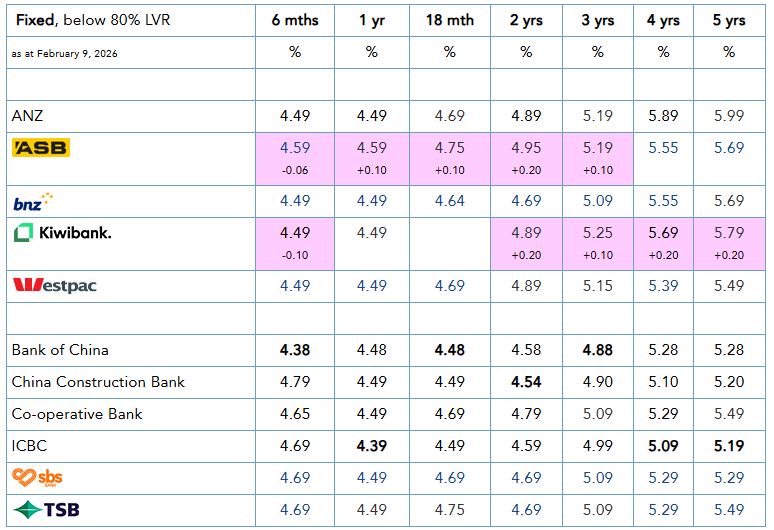Click the 3 yrs column header
This screenshot has height=530, width=774.
pos(598,20)
